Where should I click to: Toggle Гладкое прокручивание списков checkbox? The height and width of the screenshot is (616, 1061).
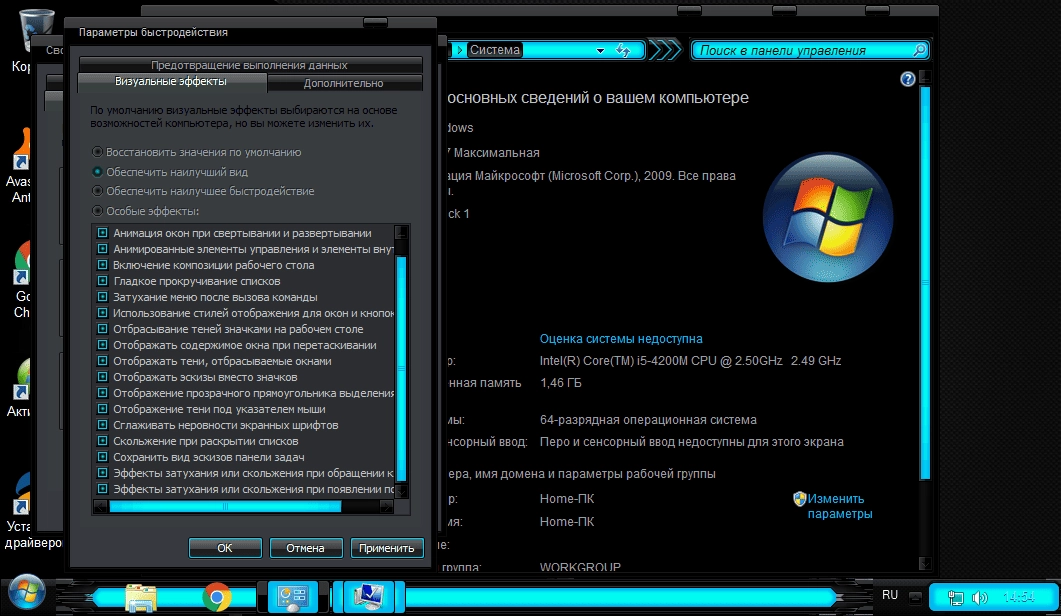point(102,281)
